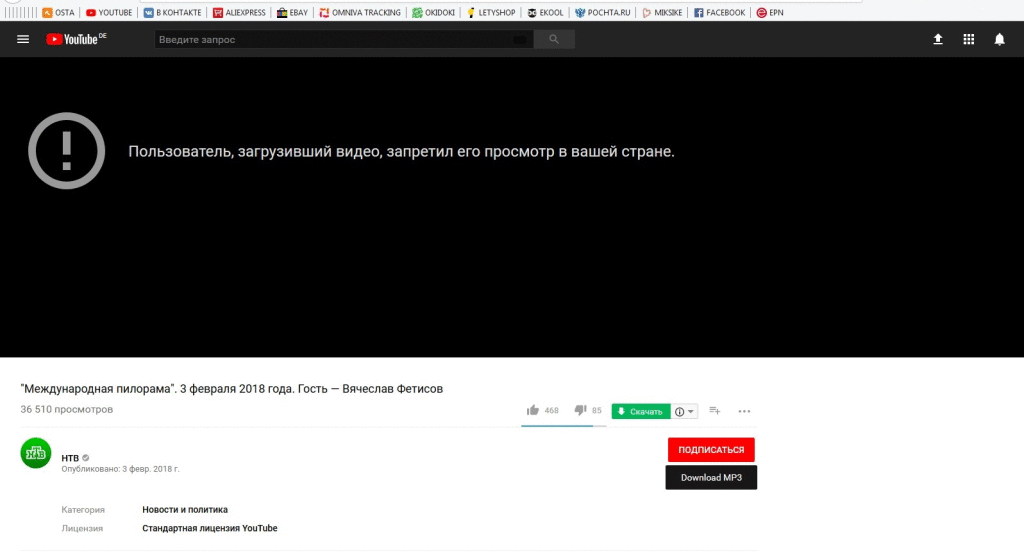Expand the dropdown arrow next to Скачать
Image resolution: width=1024 pixels, height=557 pixels.
(691, 412)
